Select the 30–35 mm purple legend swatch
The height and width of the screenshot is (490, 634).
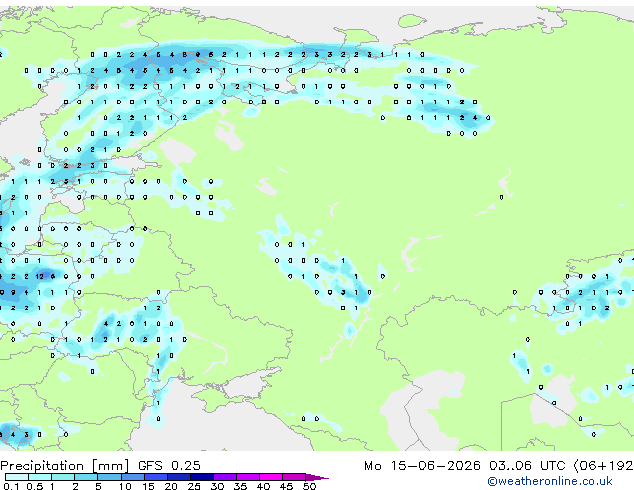pyautogui.click(x=225, y=477)
